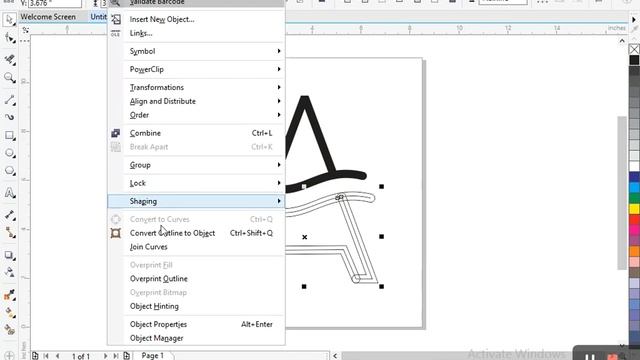The height and width of the screenshot is (360, 640).
Task: Select the Text tool
Action: 9,193
